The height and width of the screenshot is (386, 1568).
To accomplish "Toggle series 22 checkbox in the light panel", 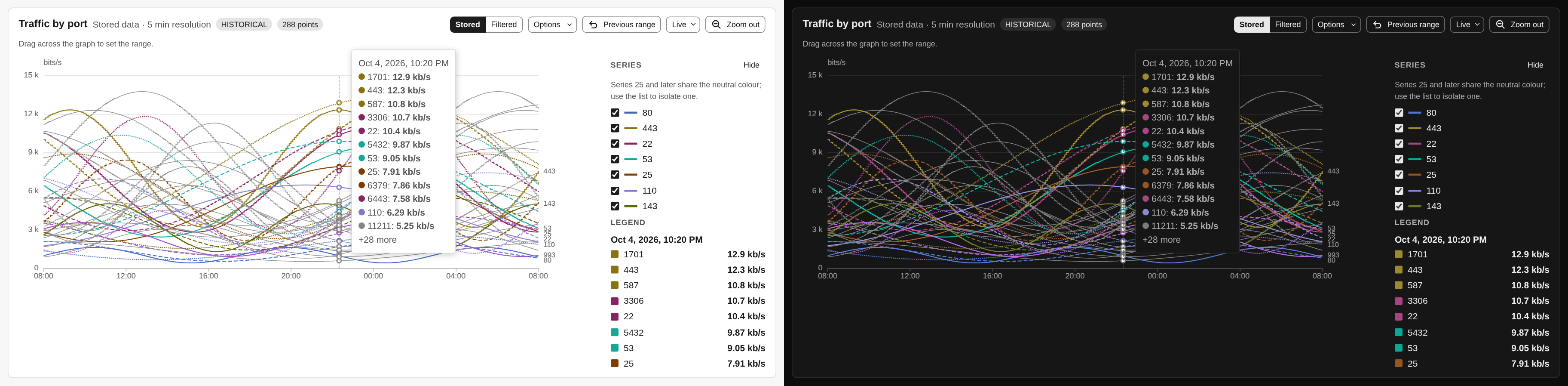I will pyautogui.click(x=615, y=144).
